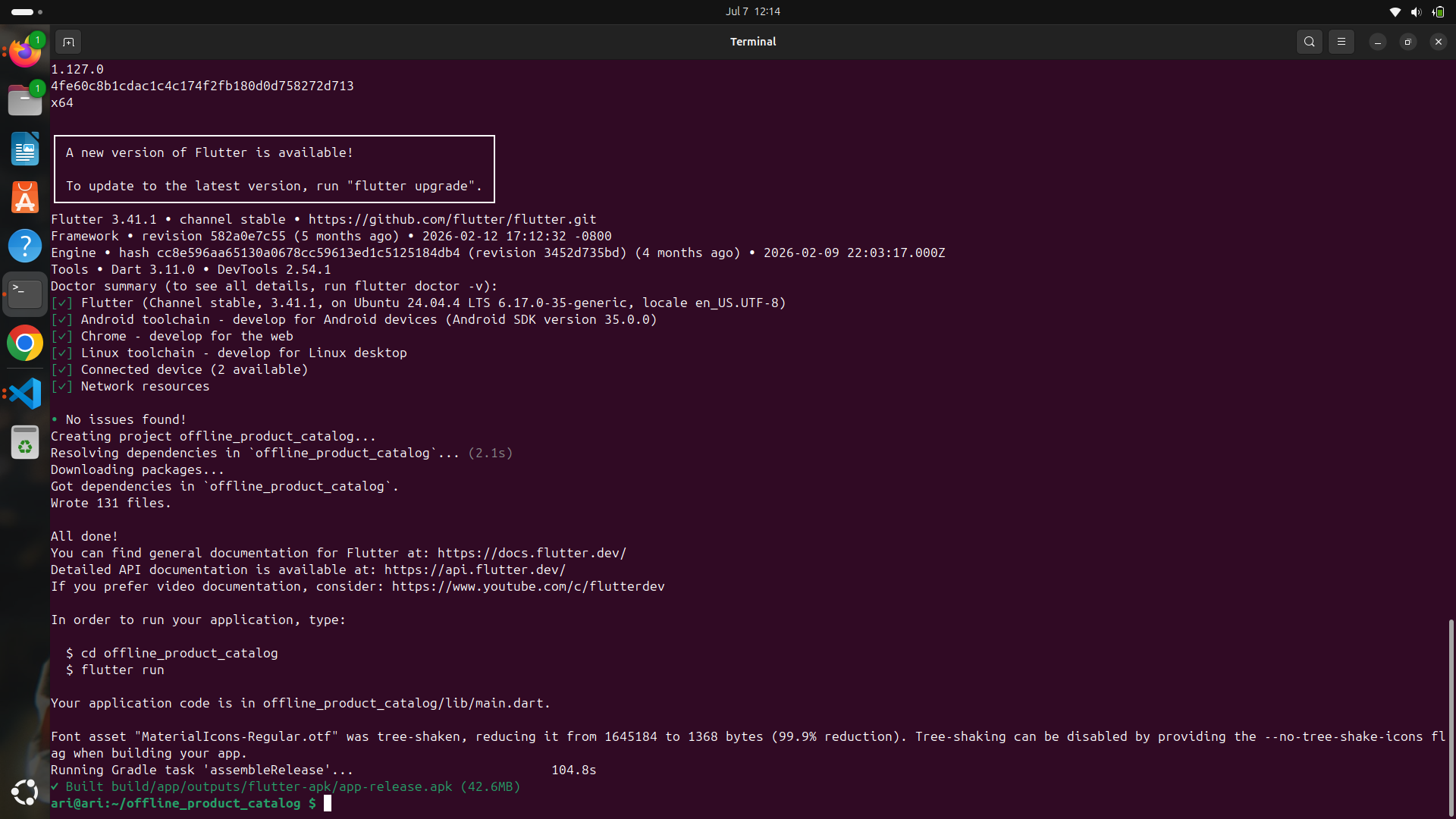Click the 'All done!' line
Image resolution: width=1456 pixels, height=819 pixels.
tap(84, 536)
